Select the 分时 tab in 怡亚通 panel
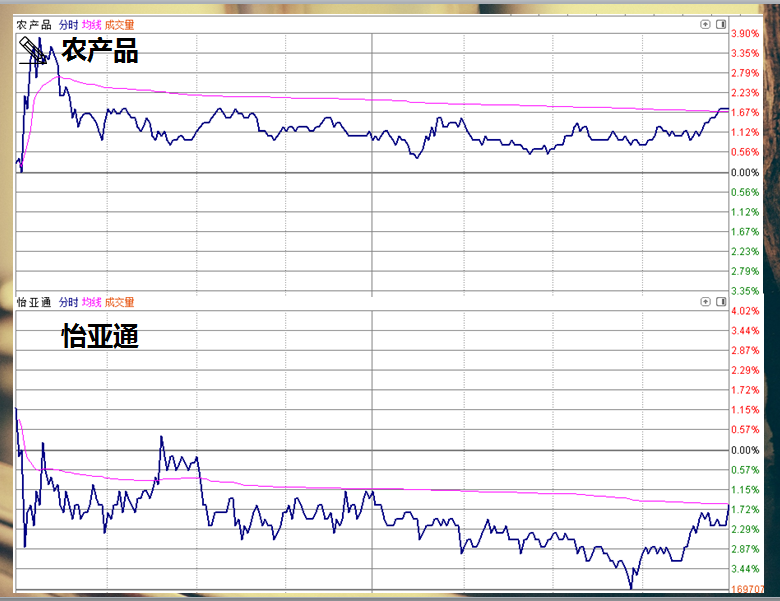 (68, 302)
